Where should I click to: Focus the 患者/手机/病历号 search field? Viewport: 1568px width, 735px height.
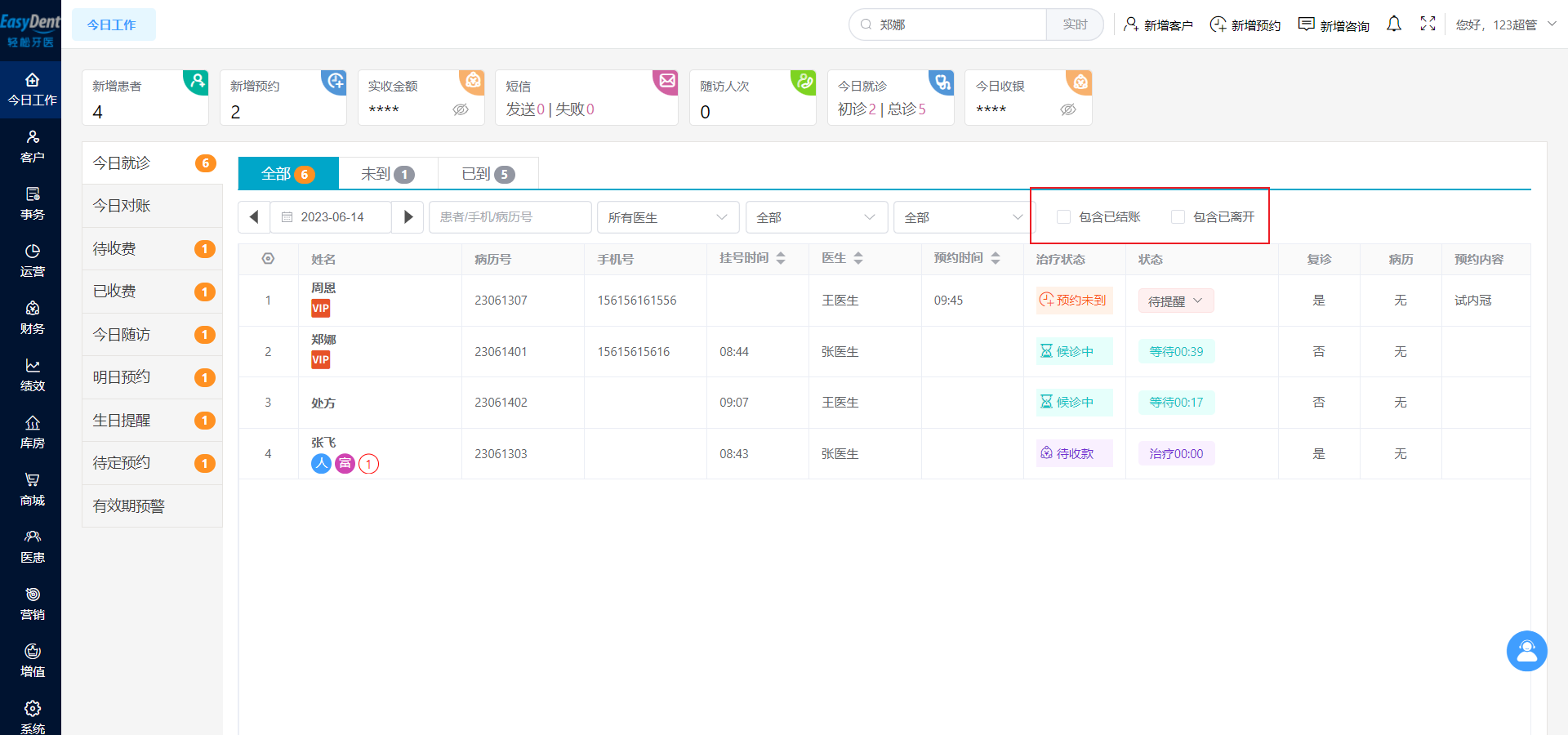pos(510,217)
